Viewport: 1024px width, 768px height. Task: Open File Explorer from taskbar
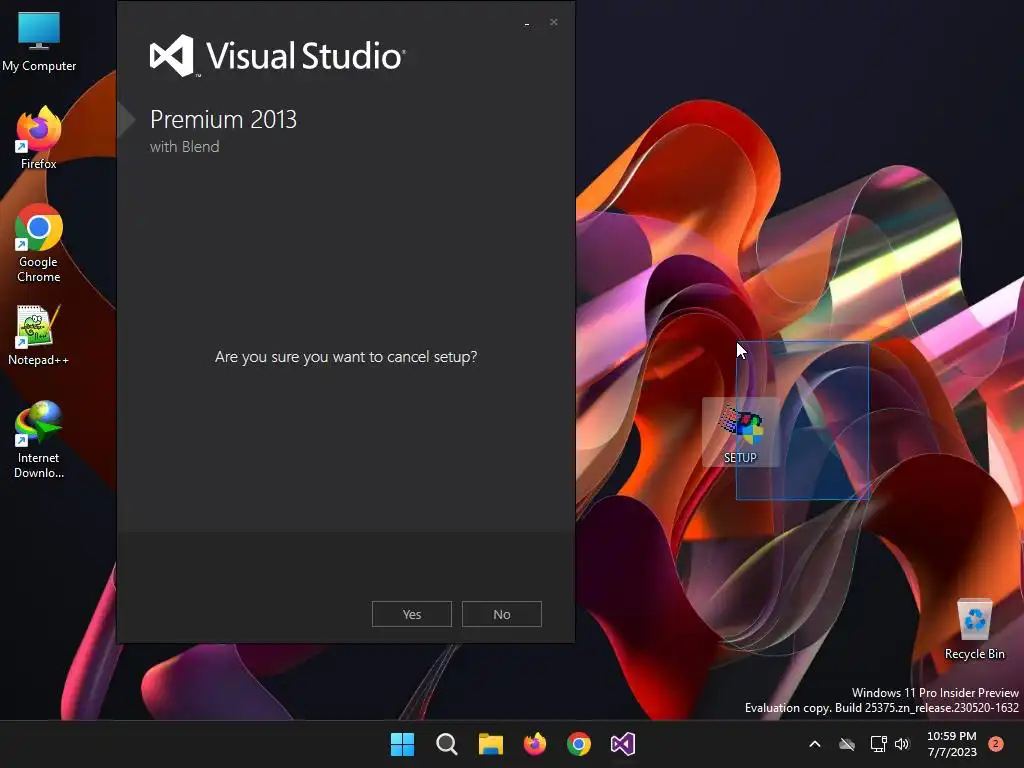[x=490, y=744]
